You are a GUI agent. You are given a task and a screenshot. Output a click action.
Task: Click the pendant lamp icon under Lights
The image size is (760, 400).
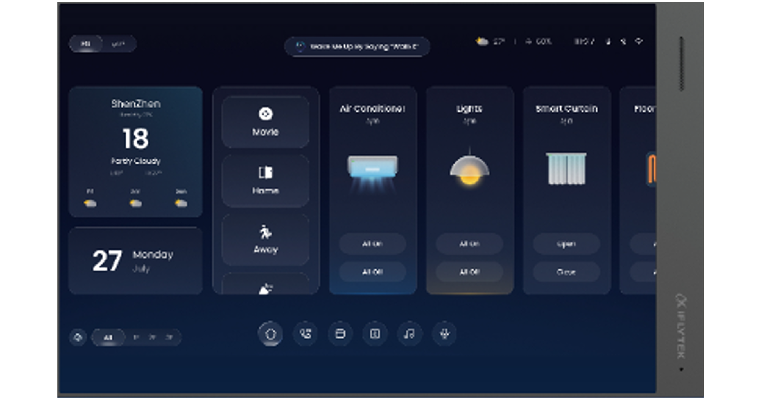coord(469,169)
